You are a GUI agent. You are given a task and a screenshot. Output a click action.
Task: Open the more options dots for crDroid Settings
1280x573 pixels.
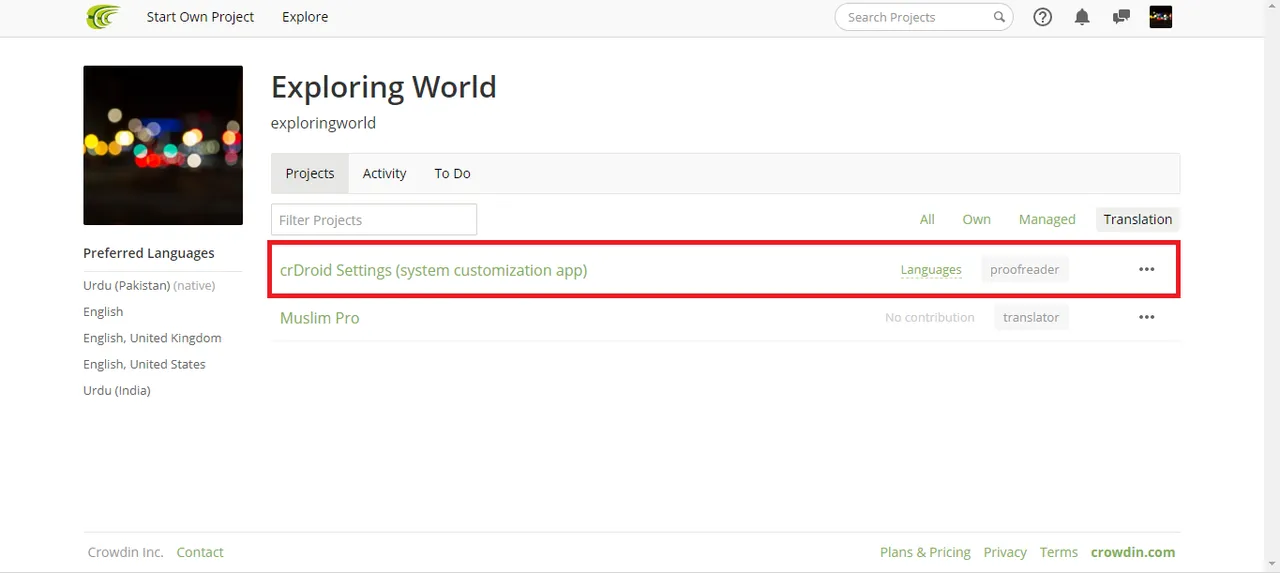click(1146, 269)
